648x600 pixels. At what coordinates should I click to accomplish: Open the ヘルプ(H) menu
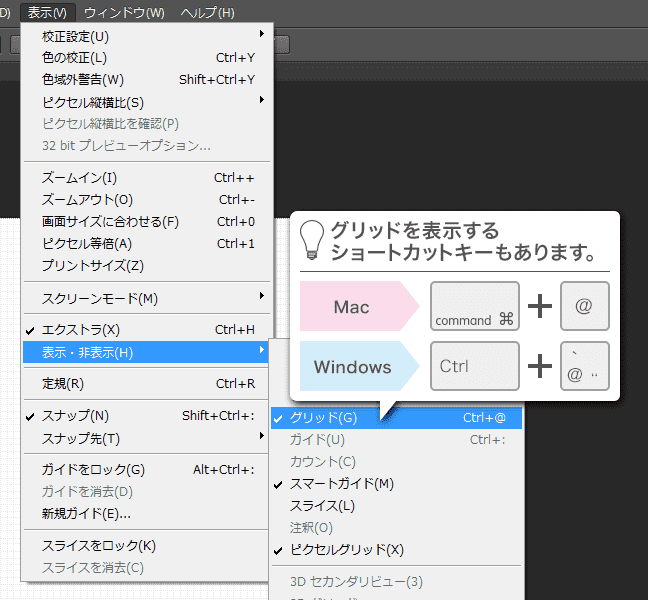click(207, 13)
